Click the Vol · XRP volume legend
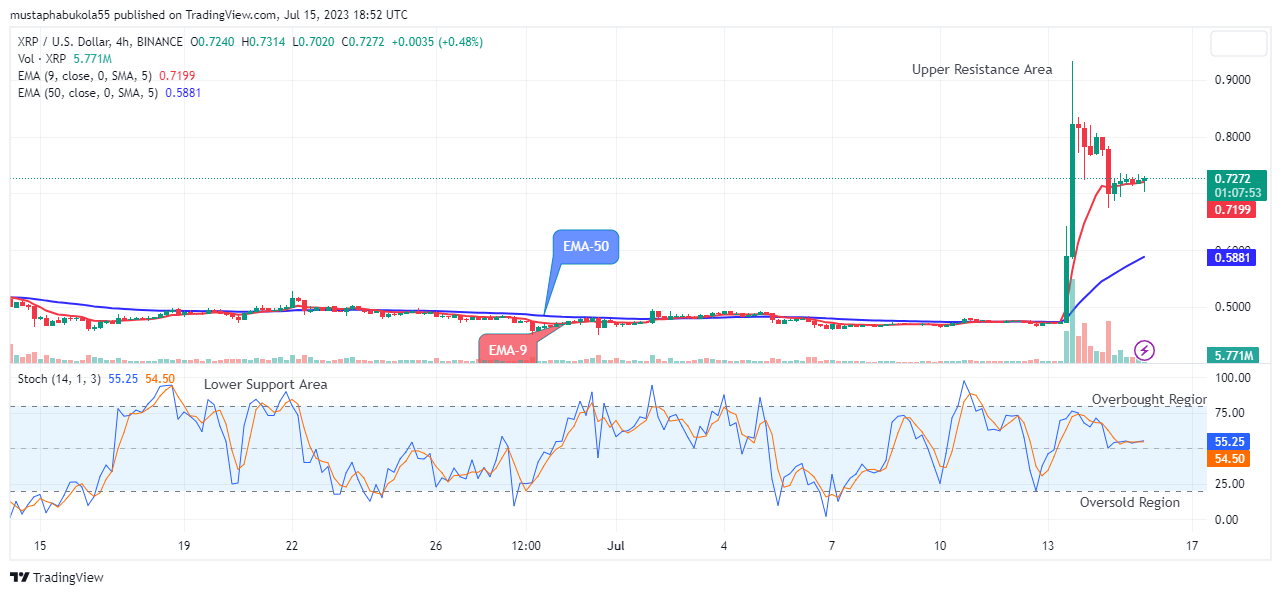This screenshot has width=1281, height=595. click(40, 59)
